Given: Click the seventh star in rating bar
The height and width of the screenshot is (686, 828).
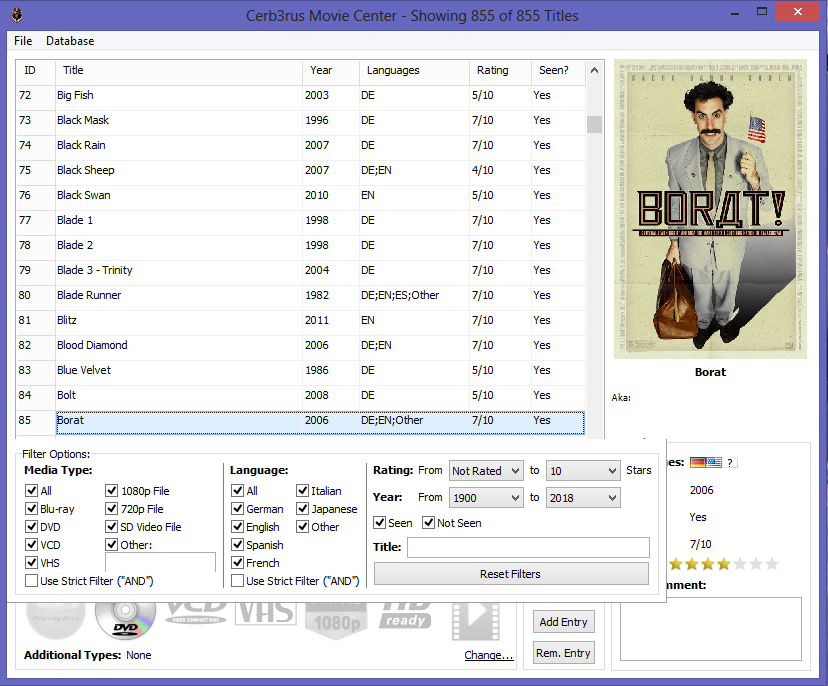Looking at the screenshot, I should (x=771, y=564).
